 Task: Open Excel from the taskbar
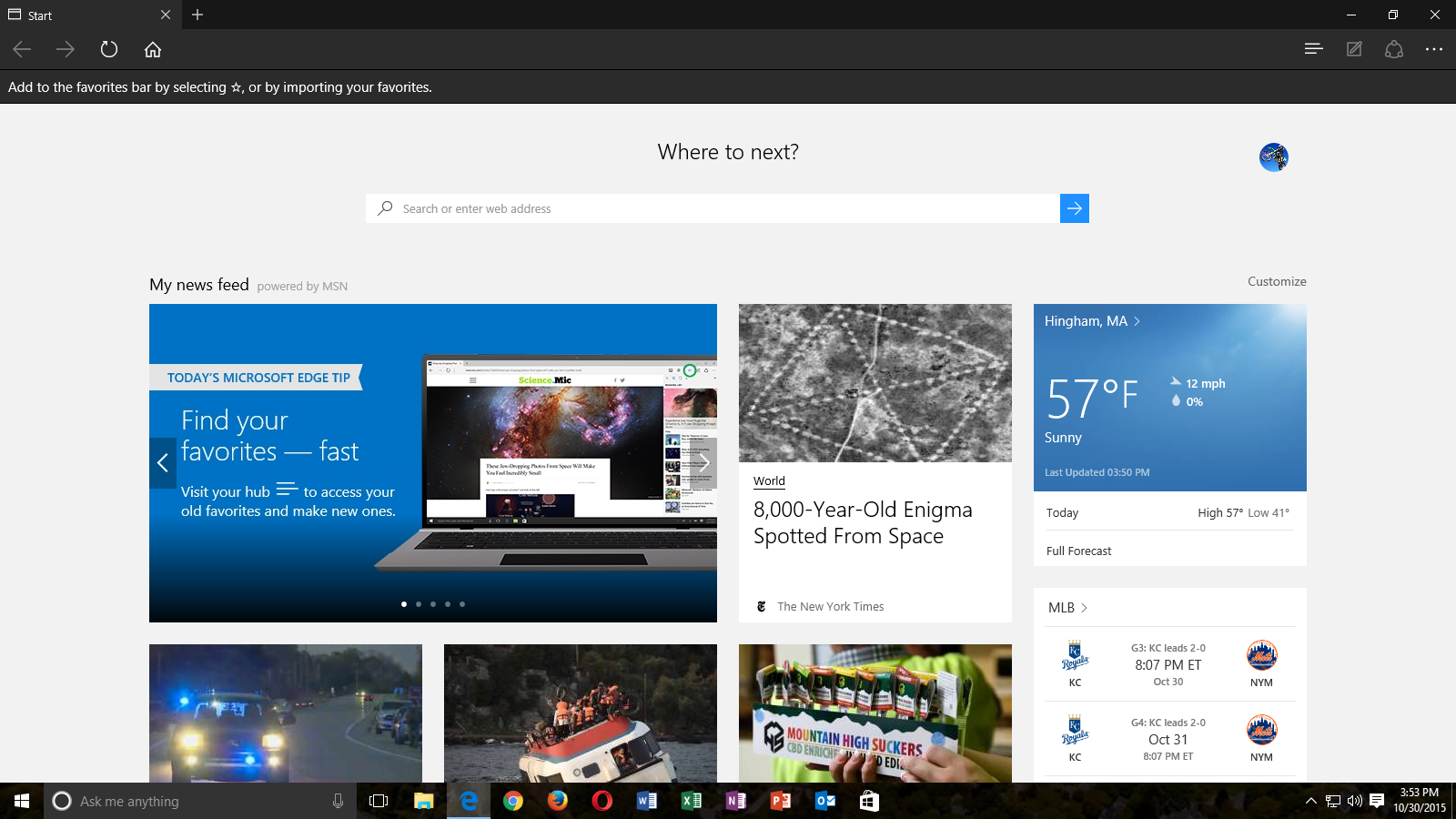[692, 801]
